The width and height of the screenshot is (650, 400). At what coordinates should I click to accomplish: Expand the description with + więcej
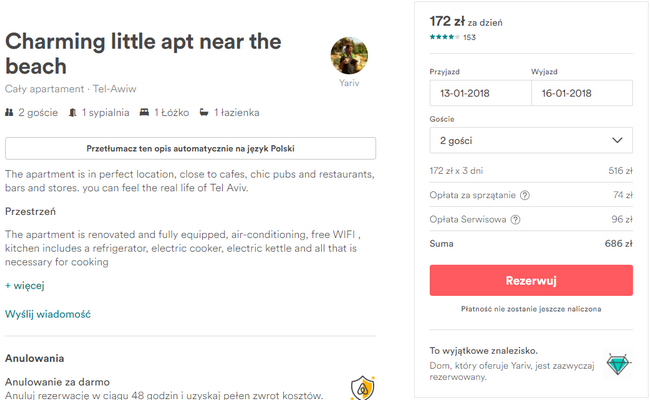pos(24,286)
